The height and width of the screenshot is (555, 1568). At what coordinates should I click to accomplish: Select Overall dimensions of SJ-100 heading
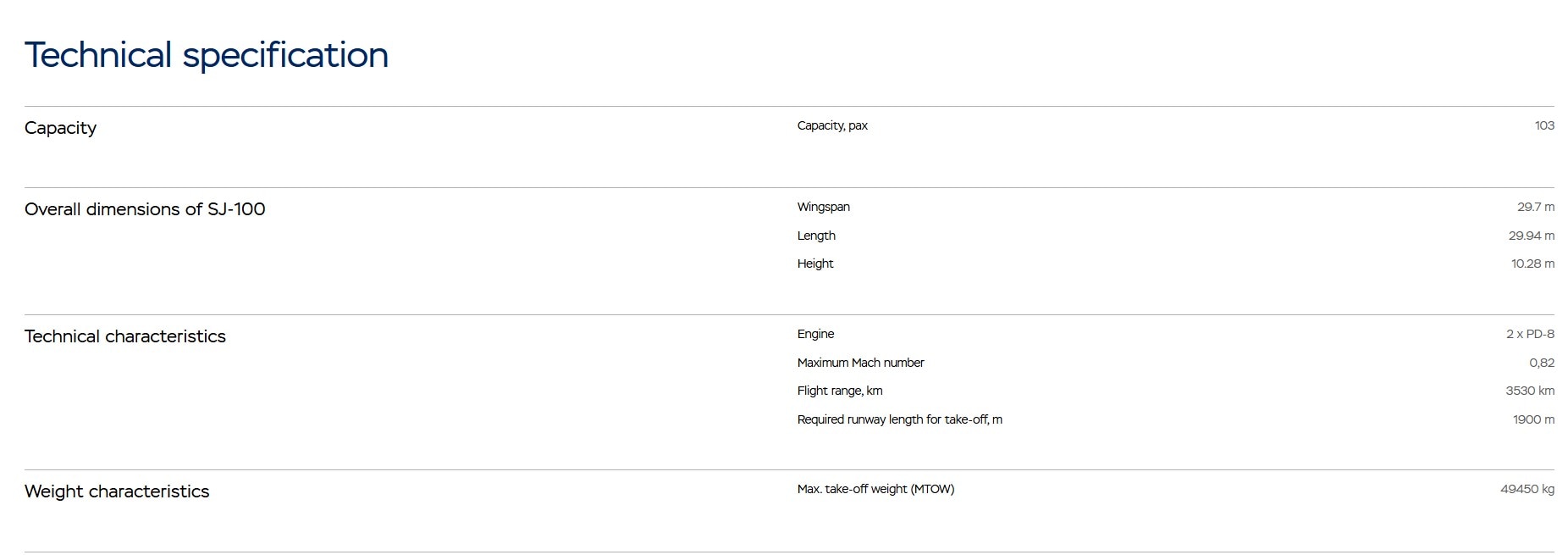point(145,209)
